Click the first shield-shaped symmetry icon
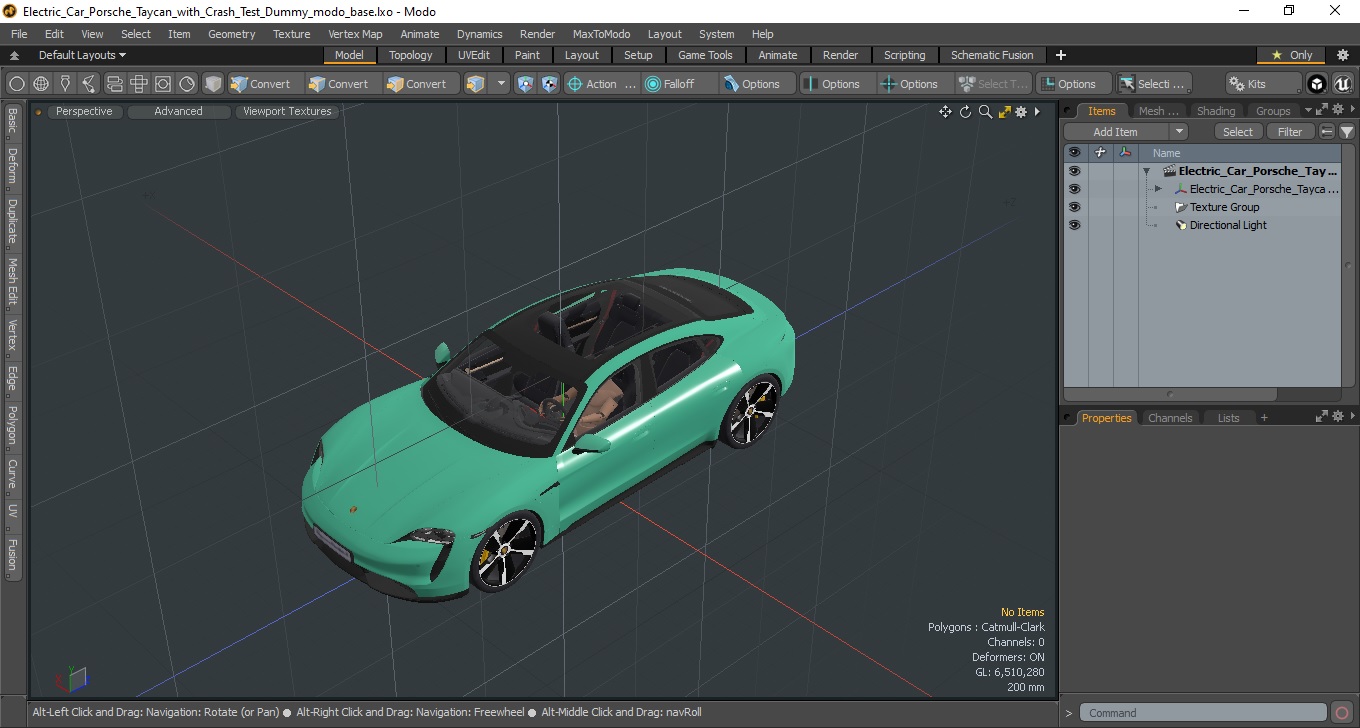This screenshot has height=728, width=1360. pyautogui.click(x=525, y=84)
